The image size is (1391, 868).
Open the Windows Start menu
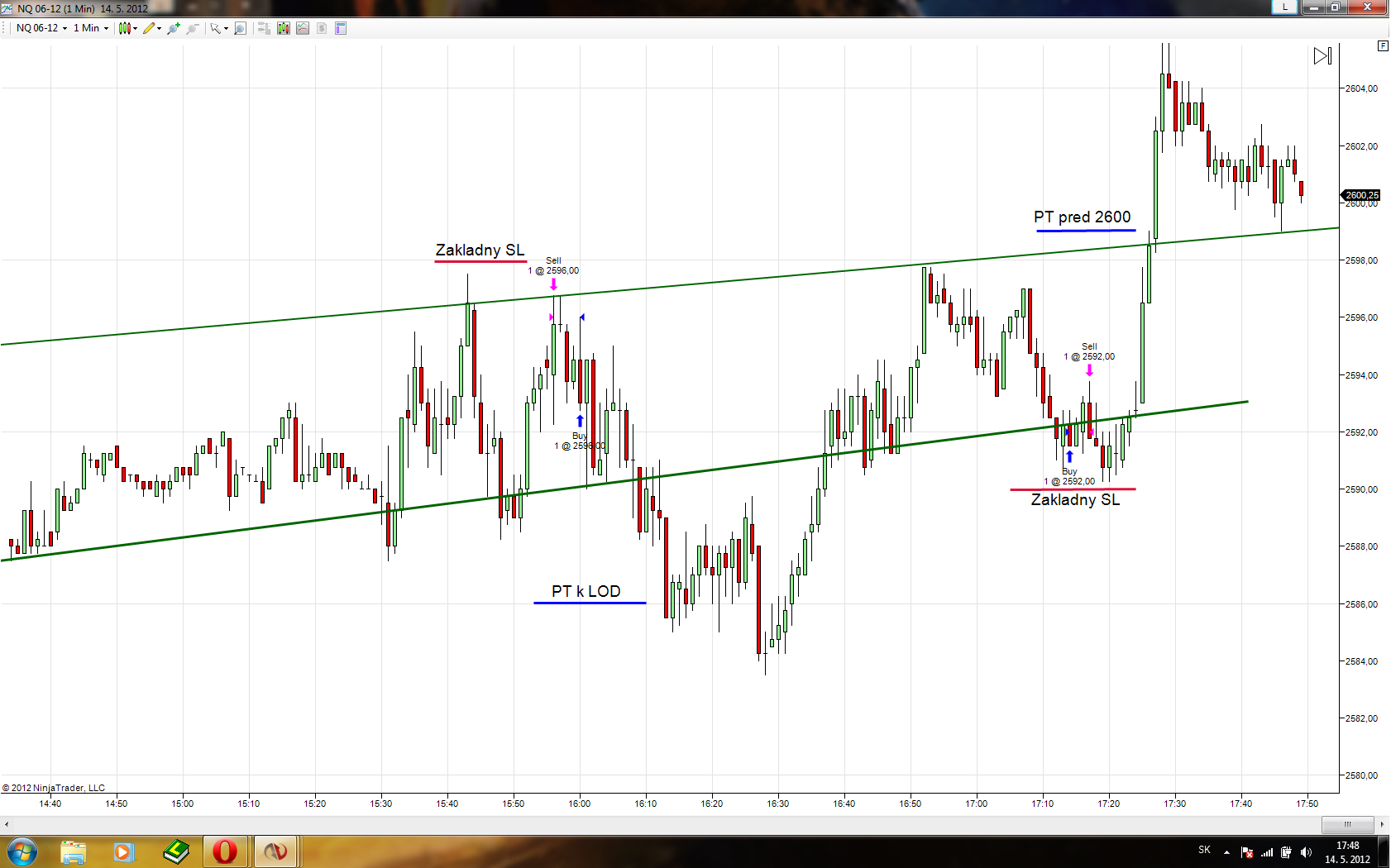pos(22,851)
